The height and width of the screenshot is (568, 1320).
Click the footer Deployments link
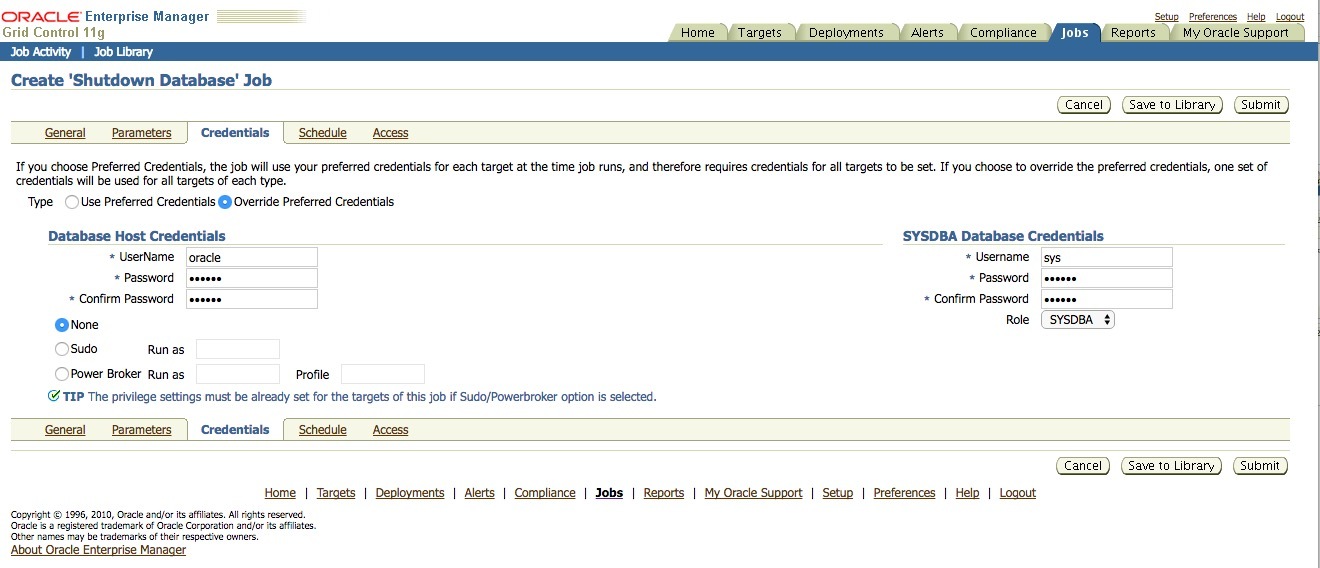[410, 493]
